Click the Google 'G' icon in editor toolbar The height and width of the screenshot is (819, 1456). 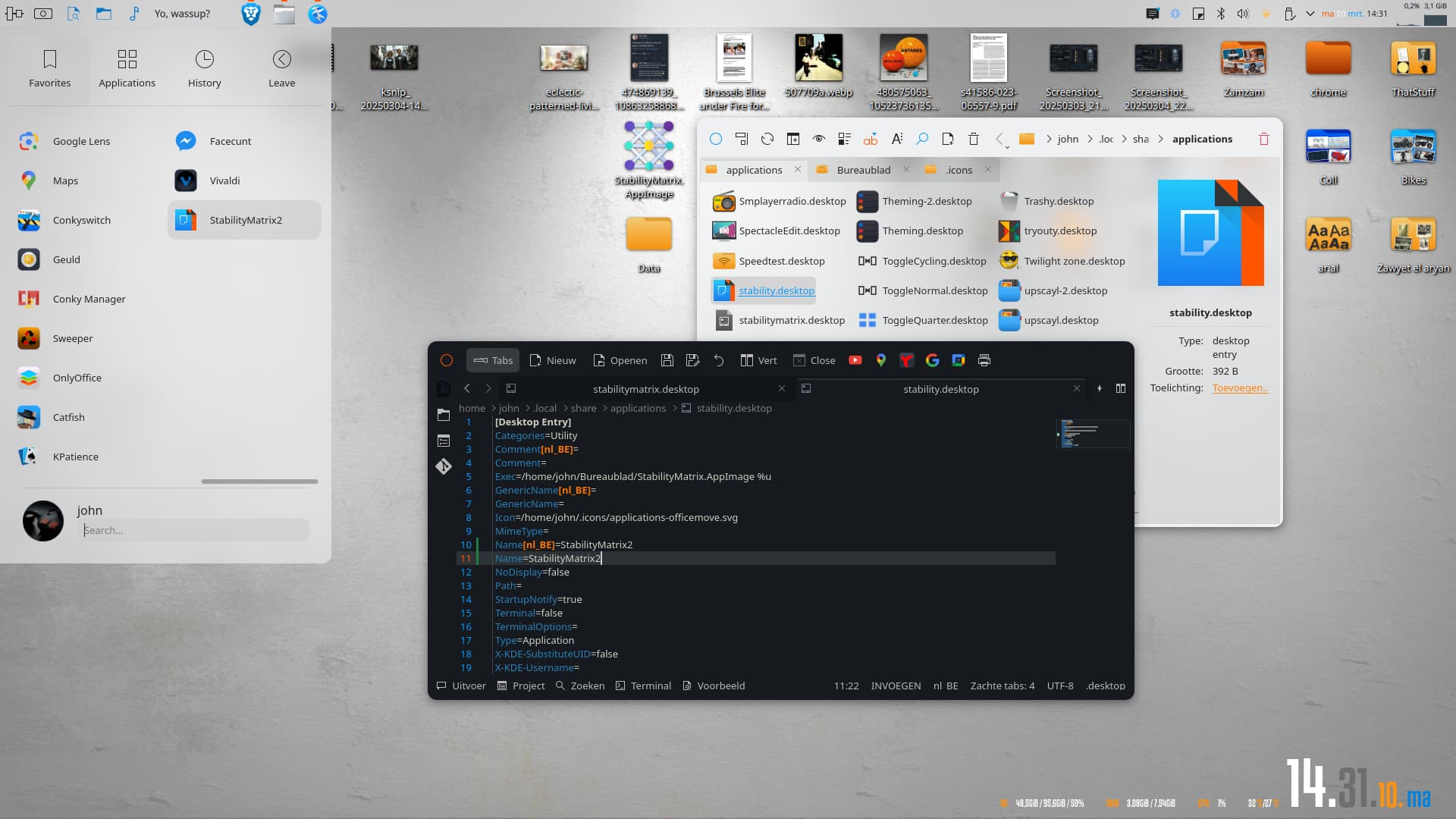(933, 360)
